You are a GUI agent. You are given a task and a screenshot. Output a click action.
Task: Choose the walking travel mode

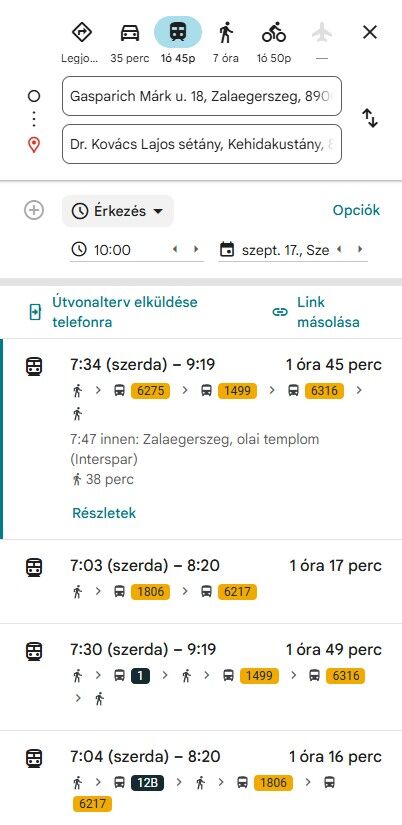[226, 33]
